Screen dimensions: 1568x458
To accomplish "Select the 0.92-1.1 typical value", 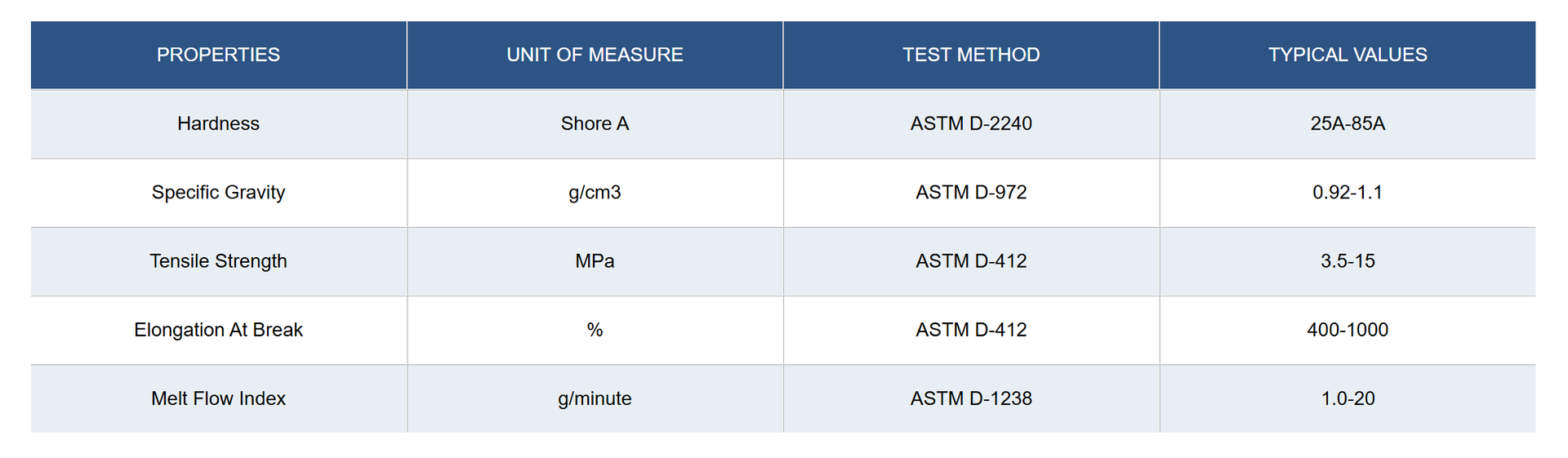I will tap(1347, 193).
